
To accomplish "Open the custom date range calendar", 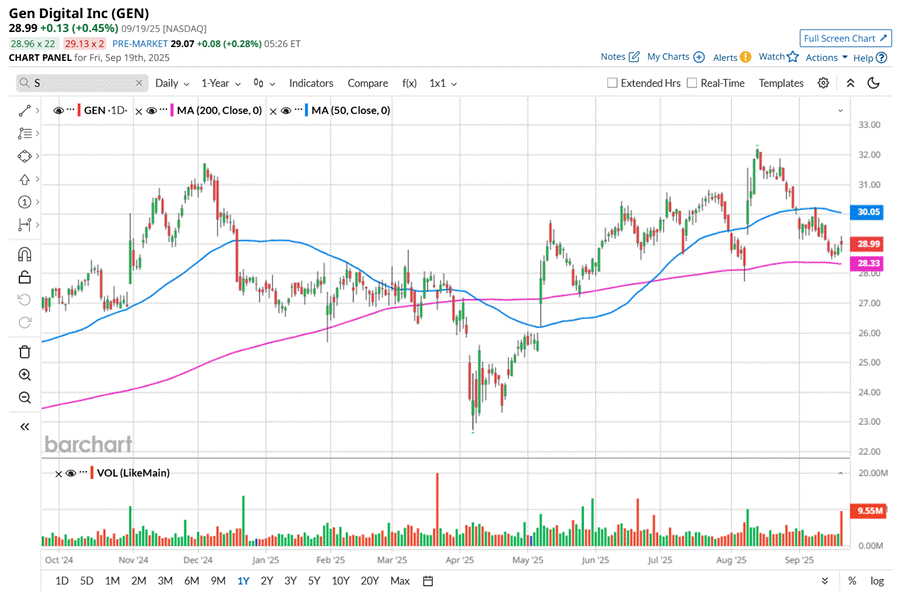I will [x=427, y=581].
